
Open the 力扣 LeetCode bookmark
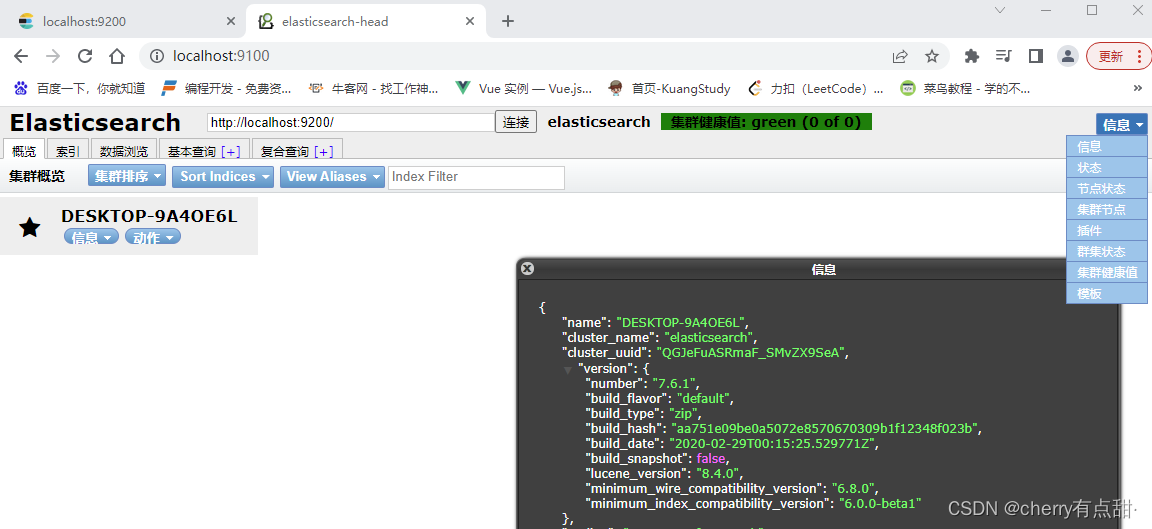[816, 89]
